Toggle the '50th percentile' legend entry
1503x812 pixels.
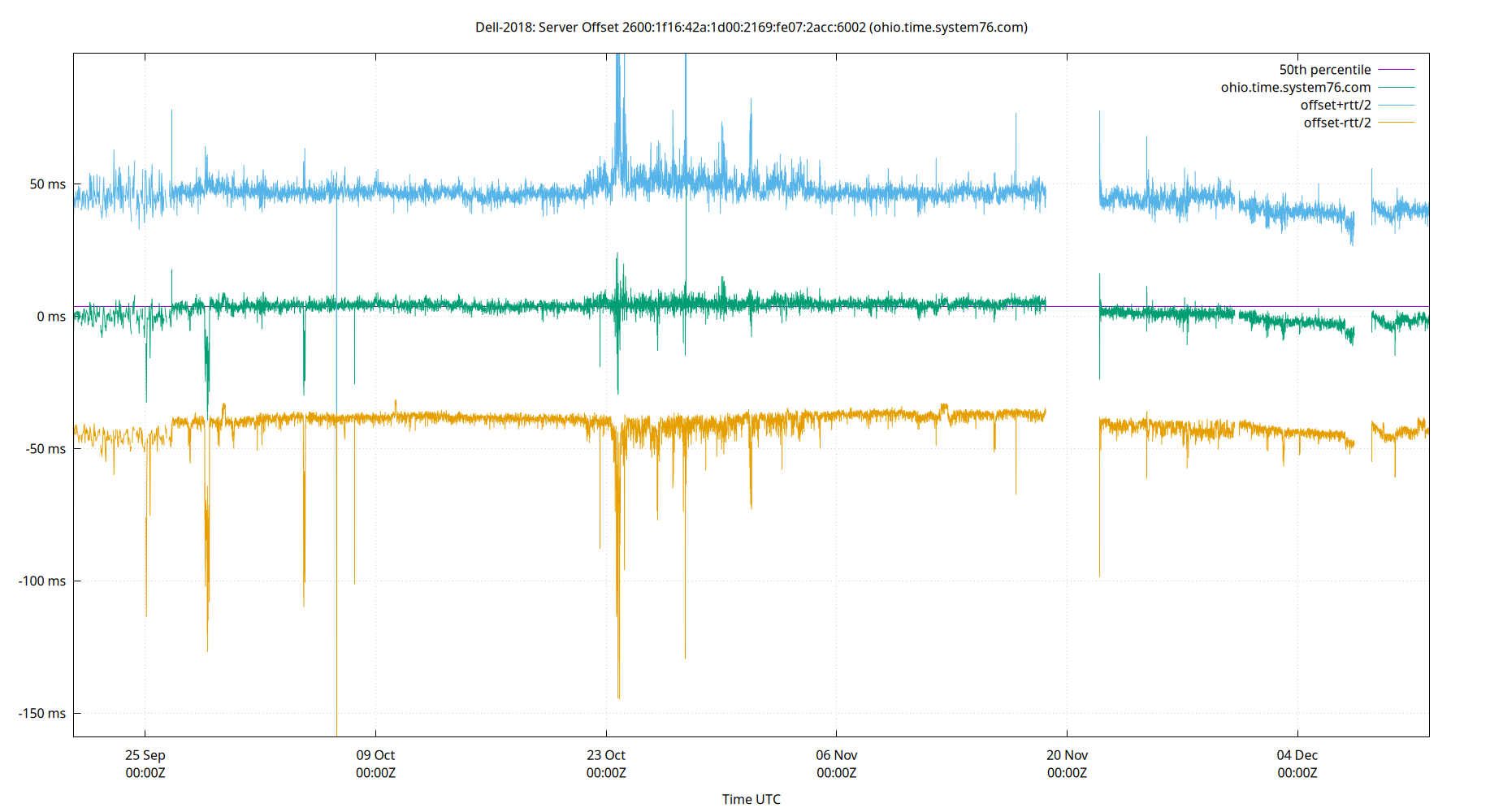pos(1324,69)
